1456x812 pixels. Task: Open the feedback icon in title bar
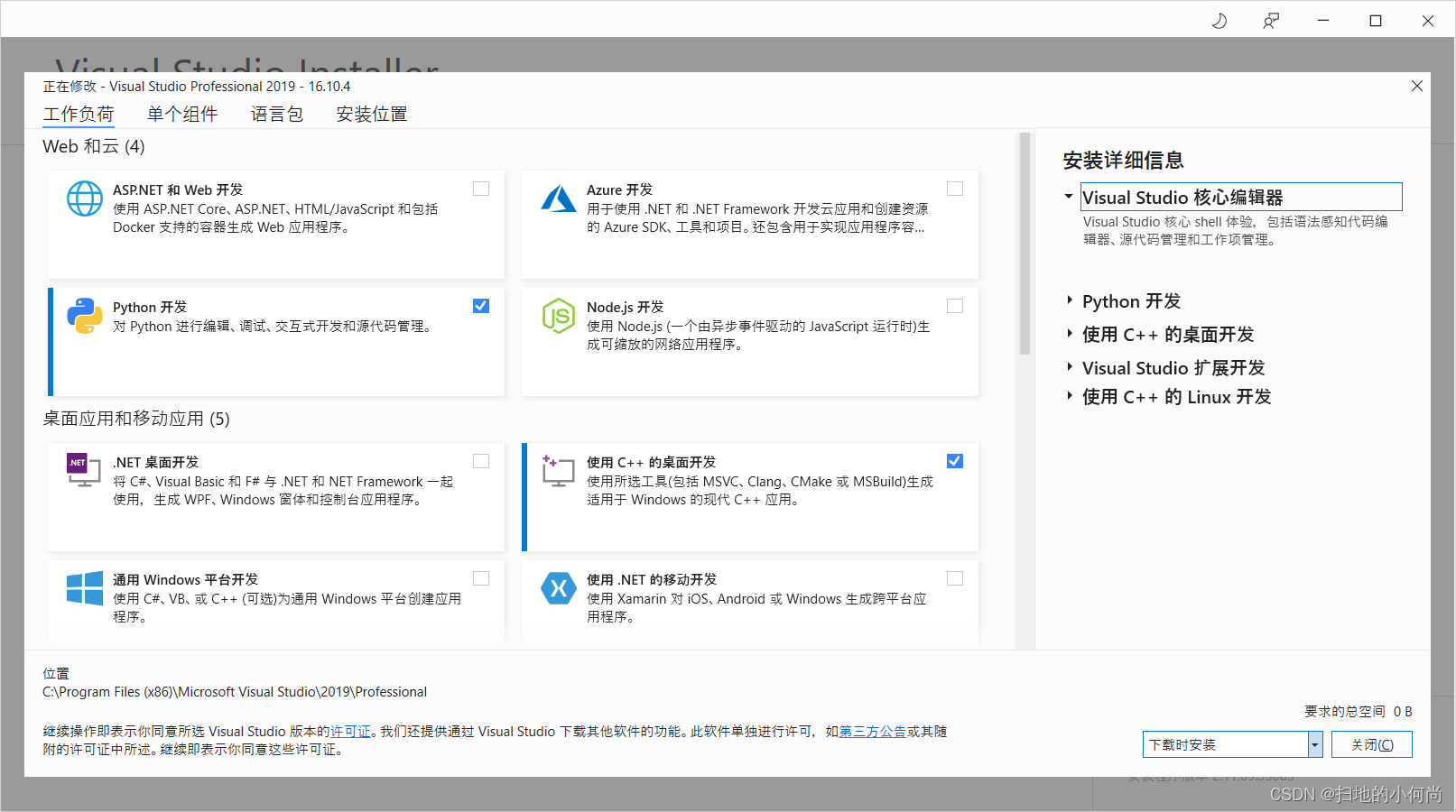pyautogui.click(x=1271, y=21)
